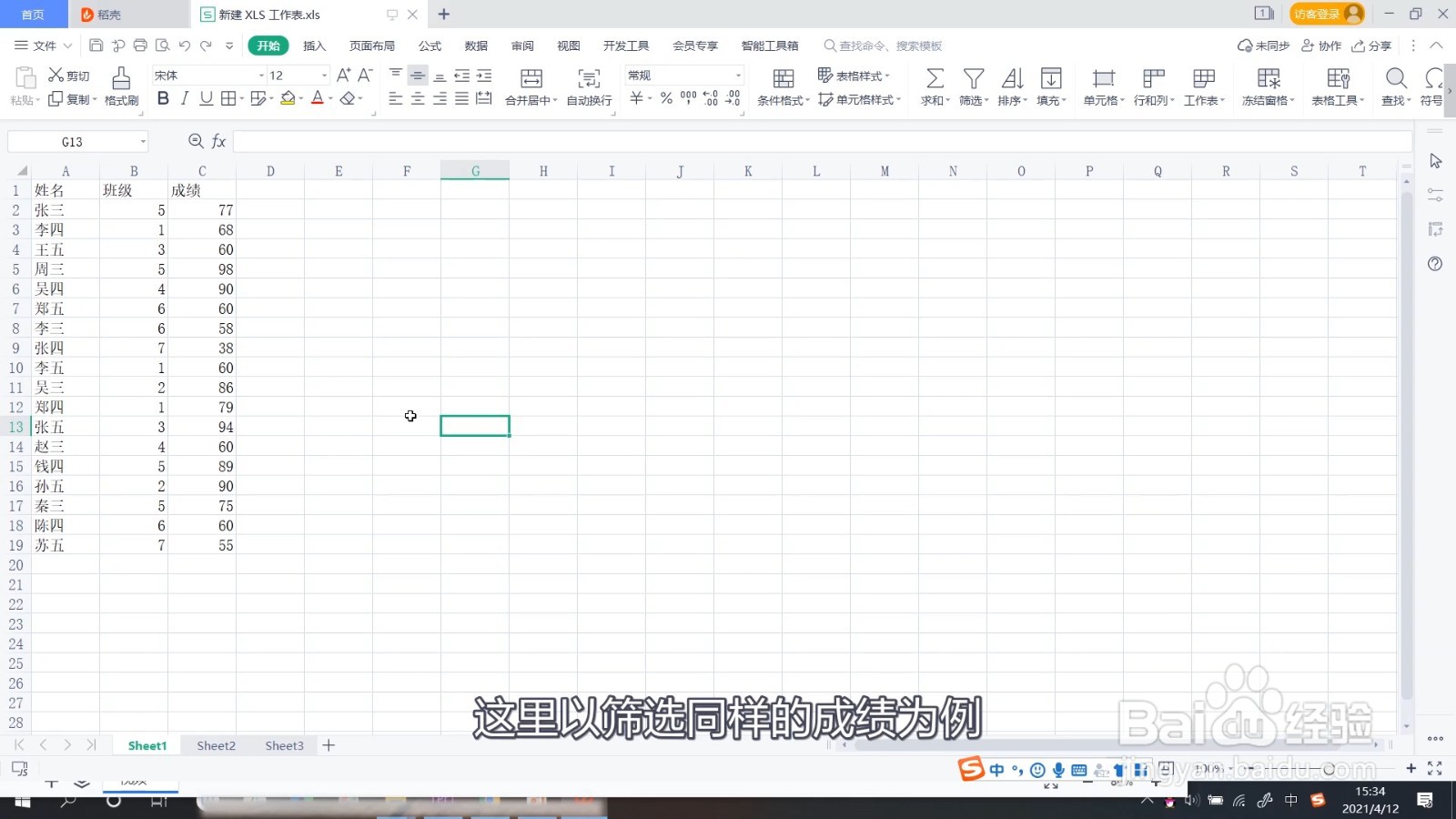Open the 首页 home page tab
Viewport: 1456px width, 819px height.
33,14
